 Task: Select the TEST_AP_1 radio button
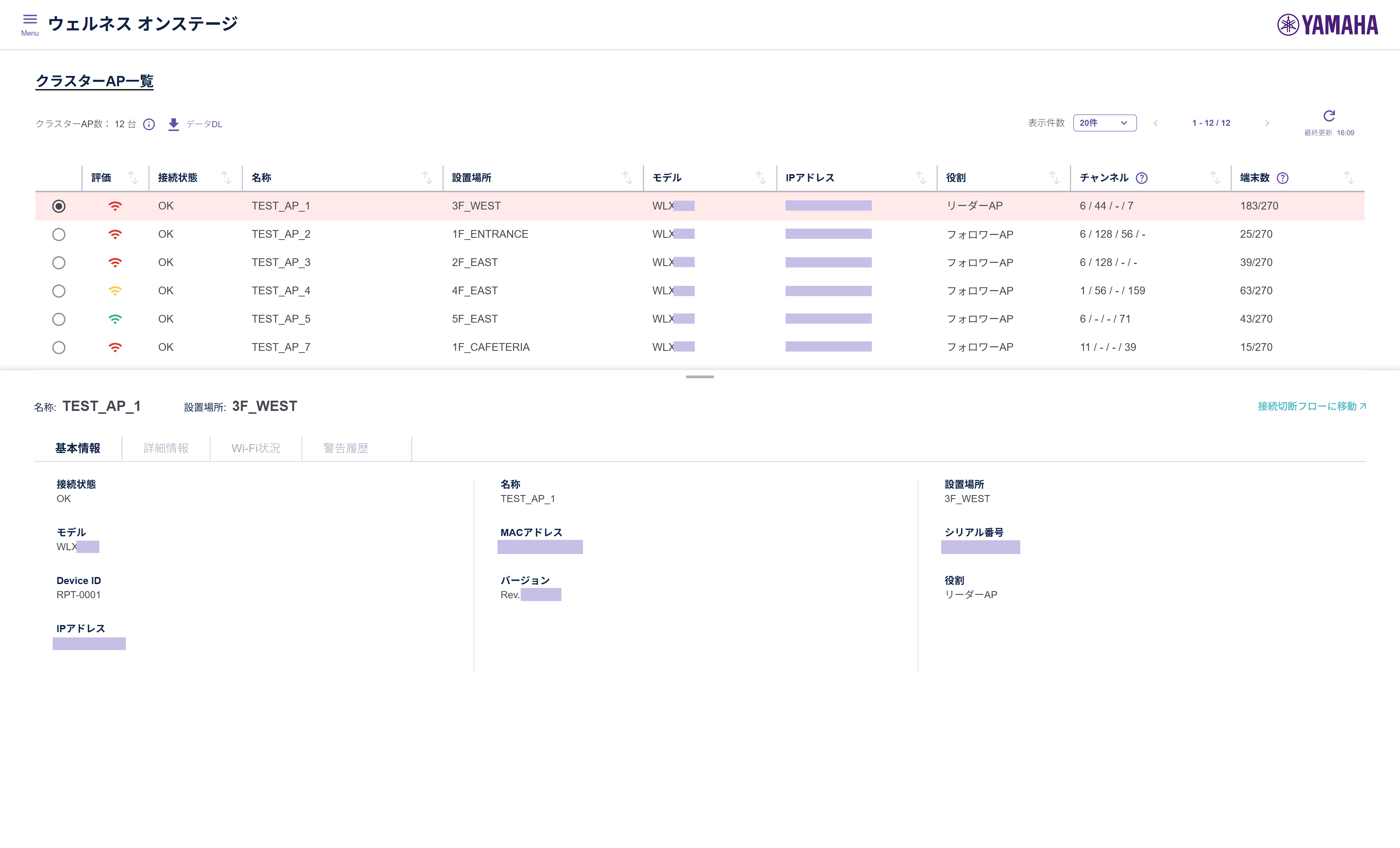[x=59, y=206]
